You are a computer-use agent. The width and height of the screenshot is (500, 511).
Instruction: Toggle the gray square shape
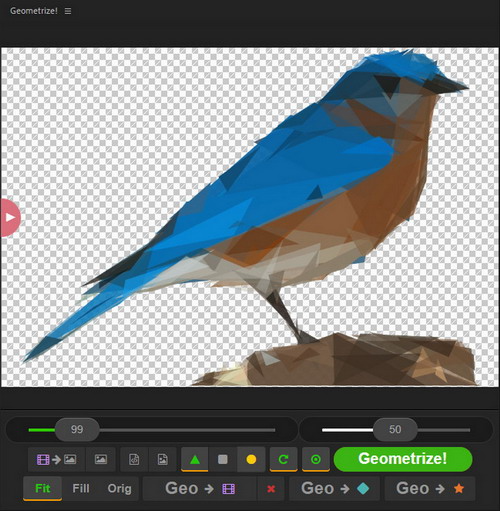click(223, 460)
